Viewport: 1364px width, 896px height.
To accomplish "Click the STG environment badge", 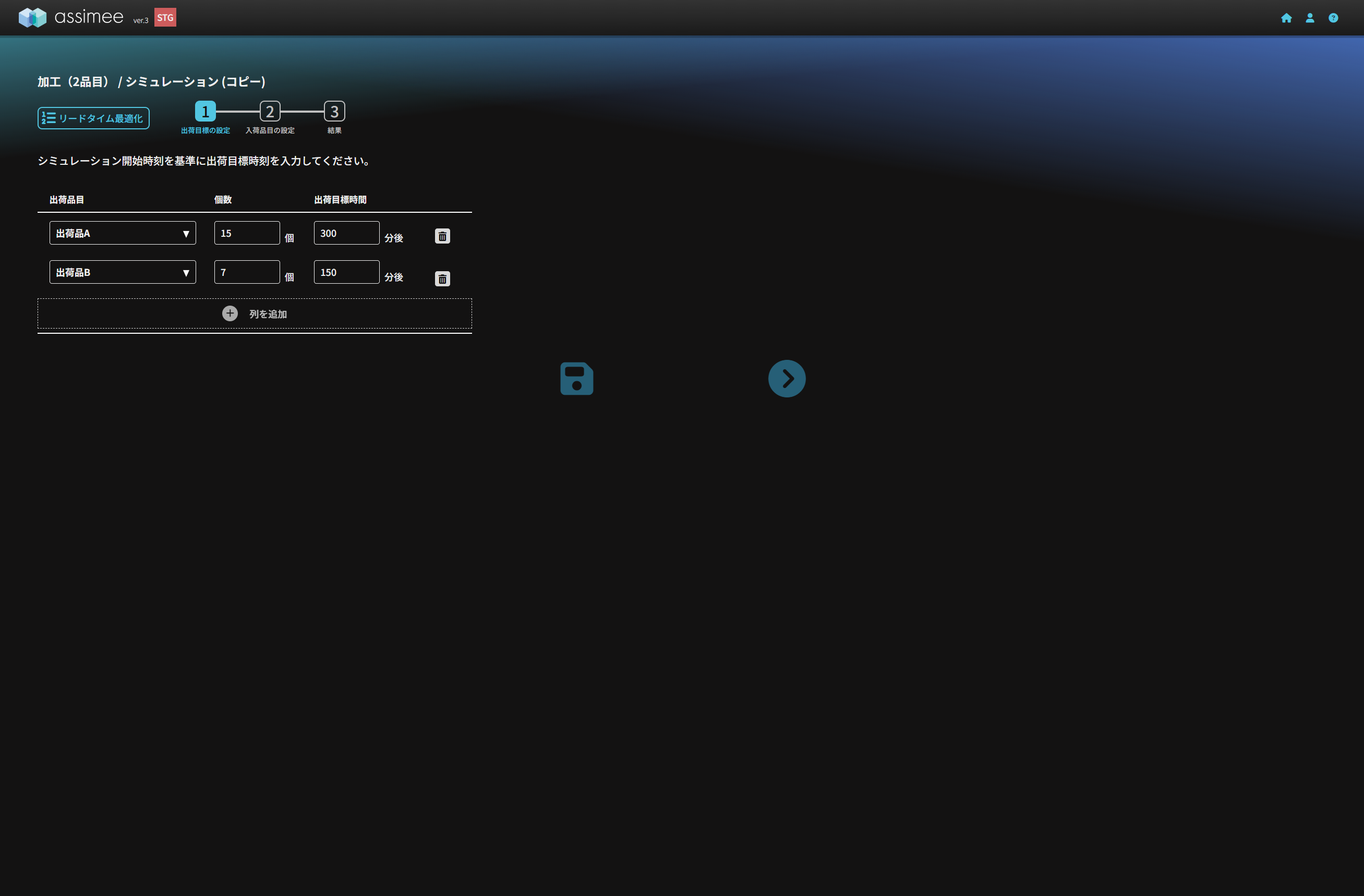I will pos(165,17).
